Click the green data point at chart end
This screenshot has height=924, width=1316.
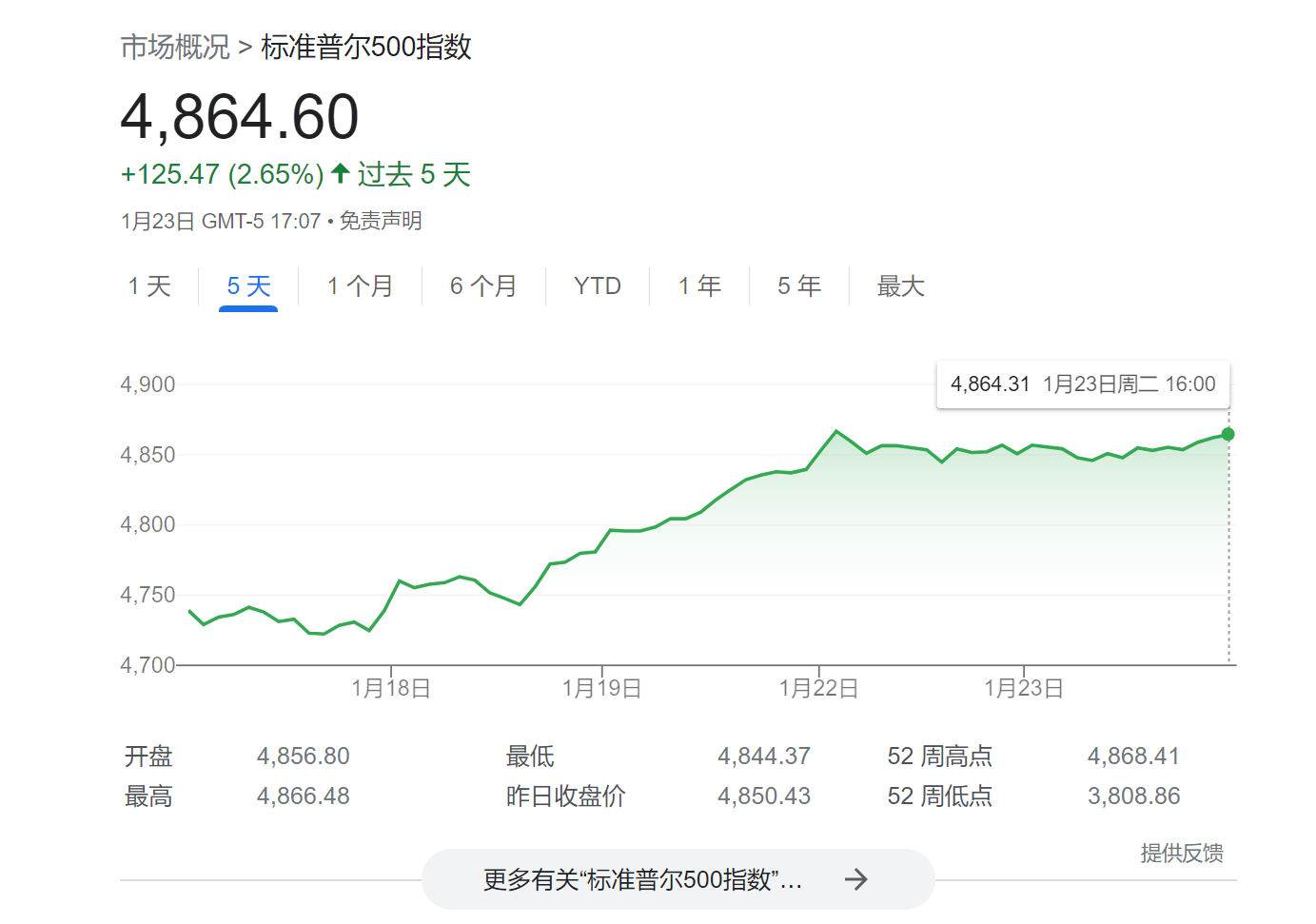click(1228, 434)
